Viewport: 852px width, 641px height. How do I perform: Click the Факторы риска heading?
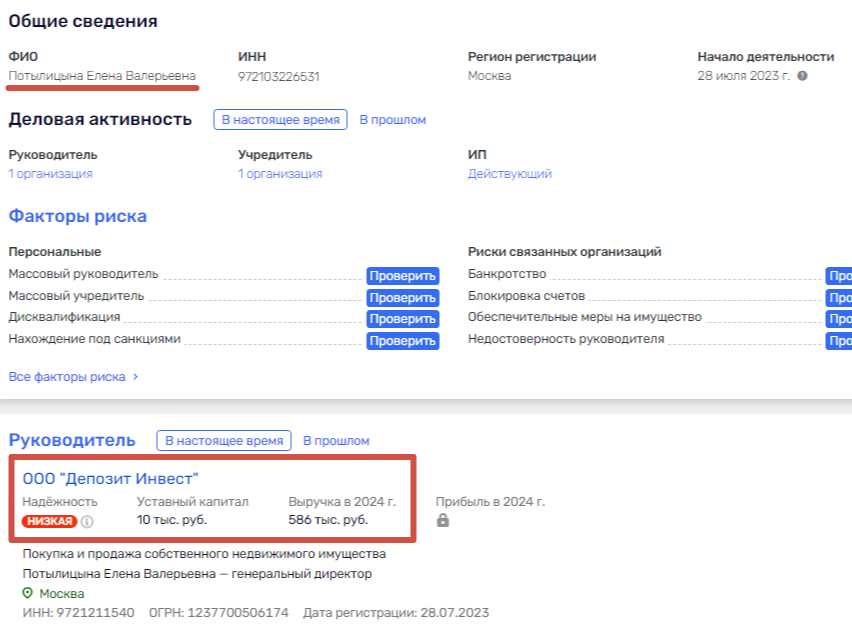(x=77, y=216)
